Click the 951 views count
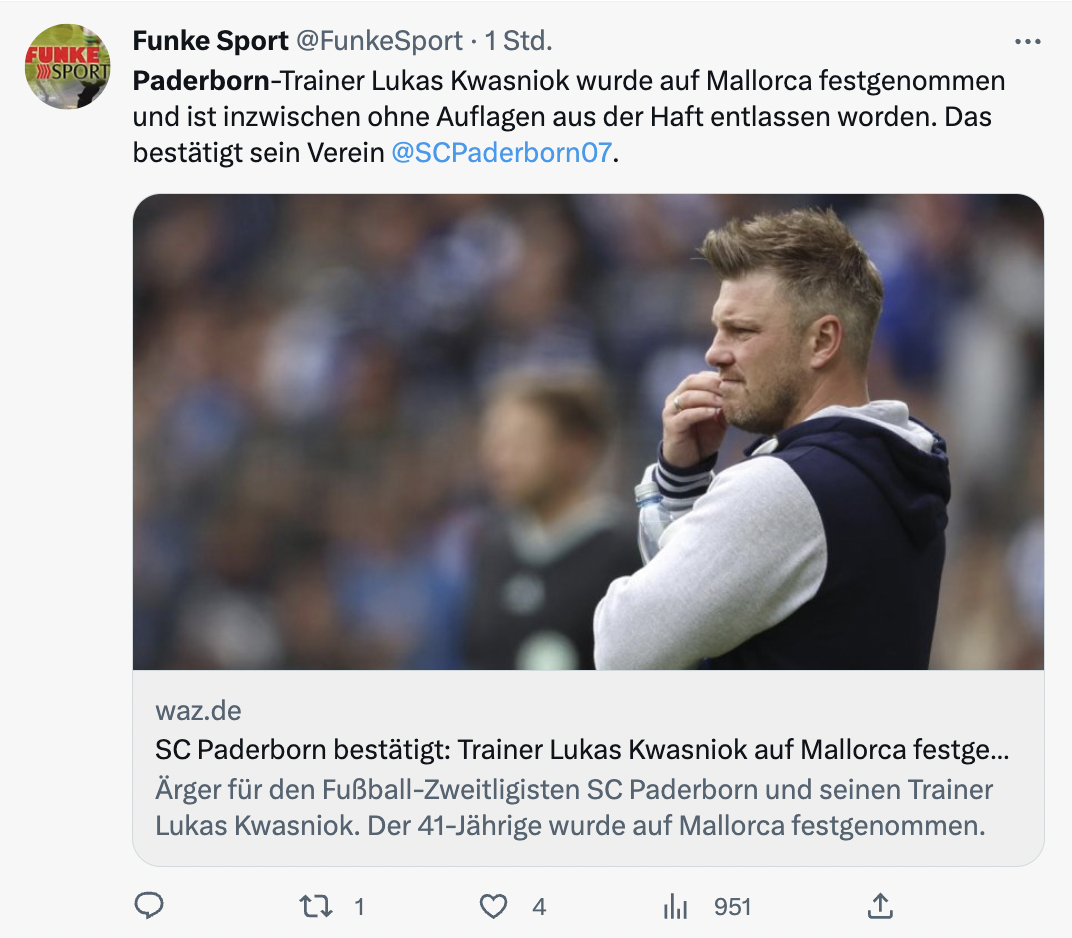The height and width of the screenshot is (938, 1072). tap(732, 907)
